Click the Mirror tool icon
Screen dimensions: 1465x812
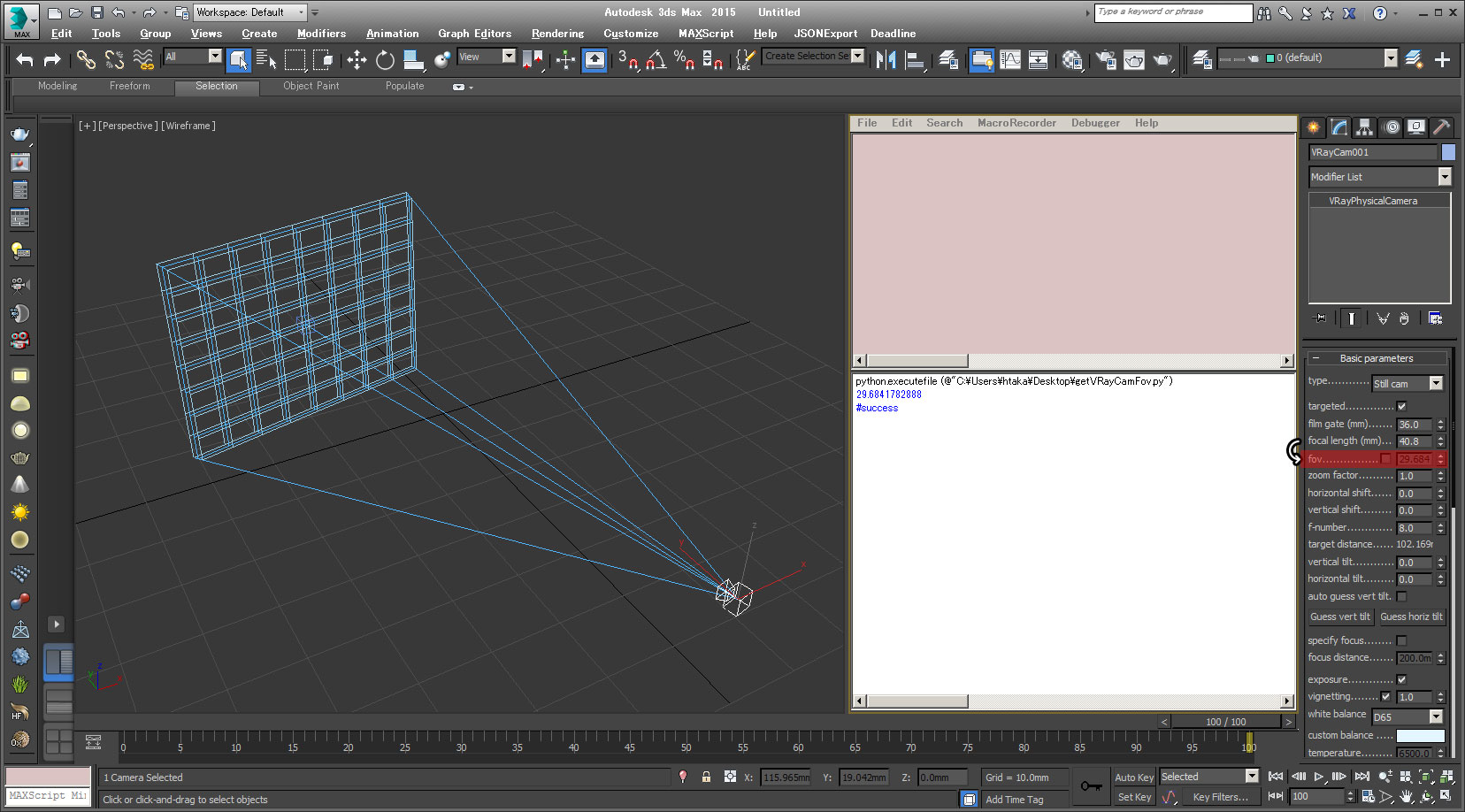click(x=886, y=59)
